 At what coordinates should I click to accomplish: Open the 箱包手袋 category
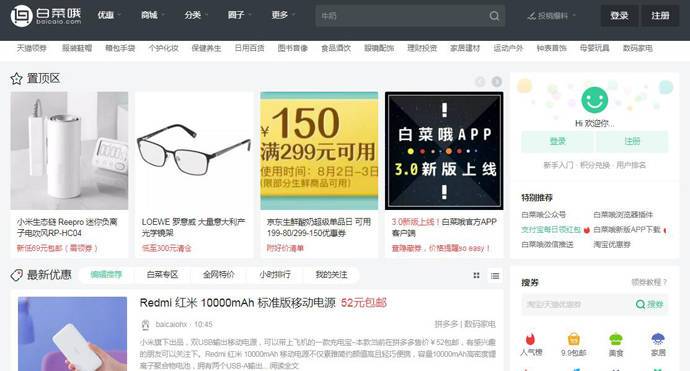point(120,48)
